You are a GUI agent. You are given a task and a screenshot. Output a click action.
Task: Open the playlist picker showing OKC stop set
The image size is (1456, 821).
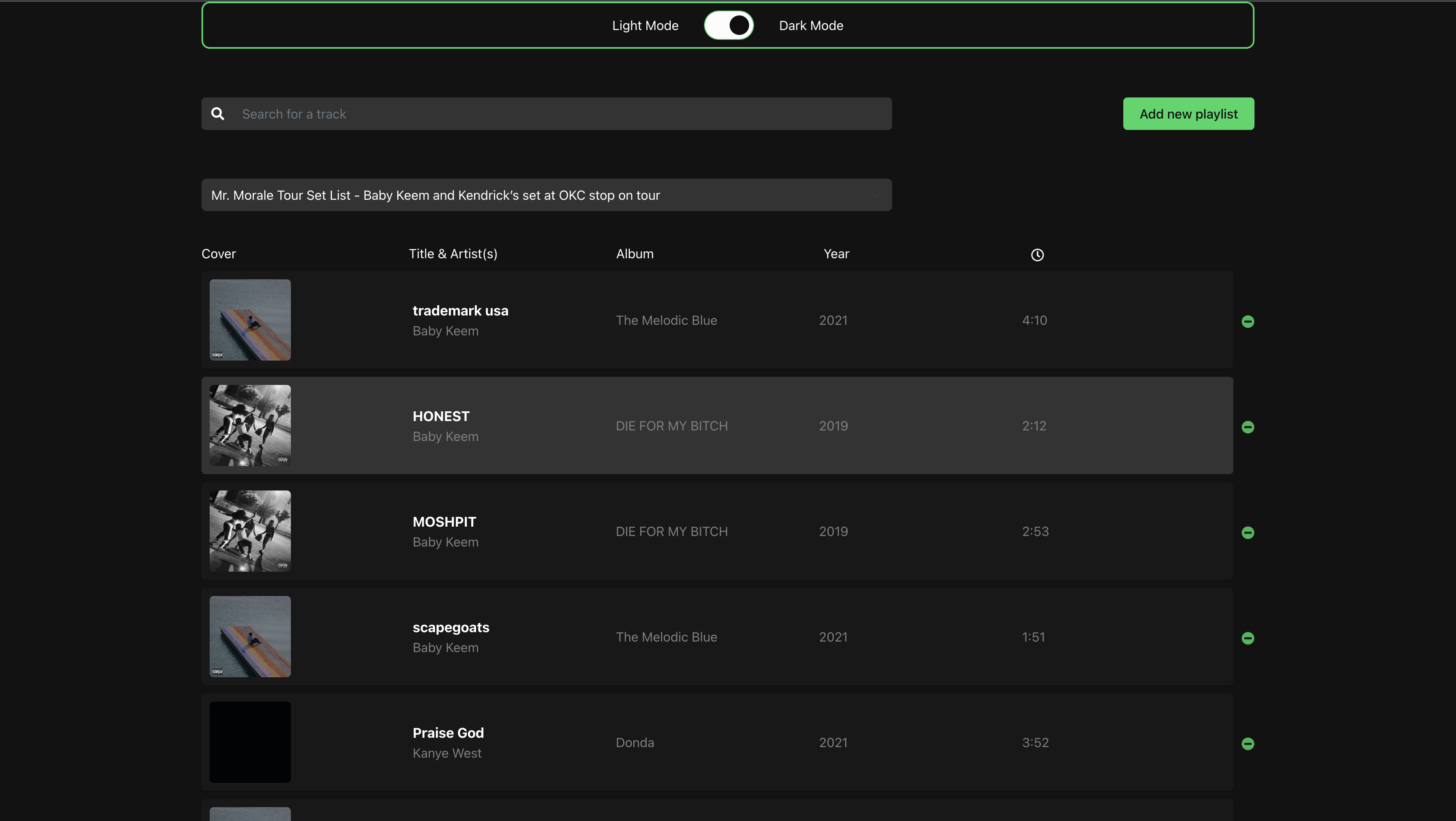click(x=546, y=195)
